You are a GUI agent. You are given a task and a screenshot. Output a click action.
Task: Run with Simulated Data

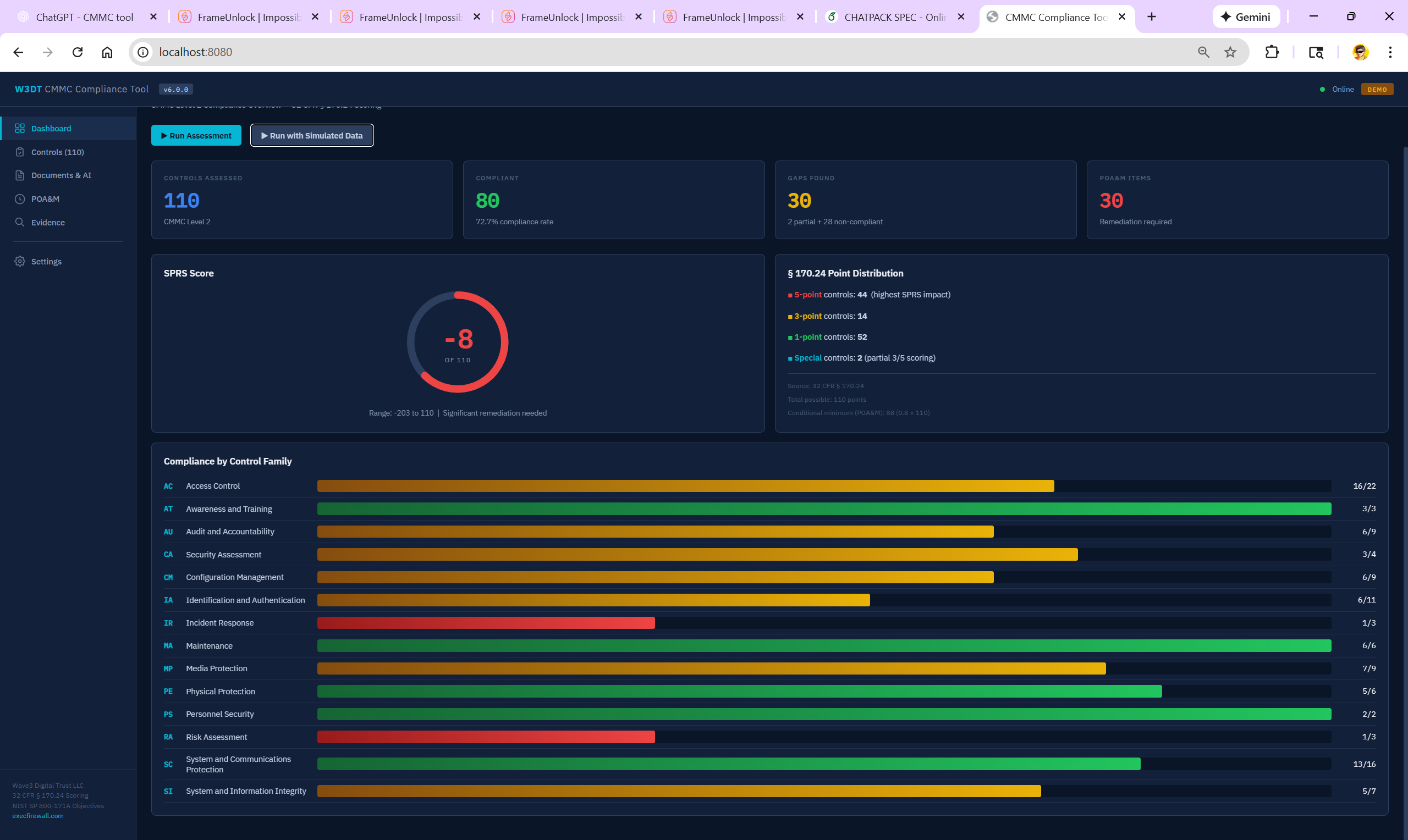tap(311, 135)
